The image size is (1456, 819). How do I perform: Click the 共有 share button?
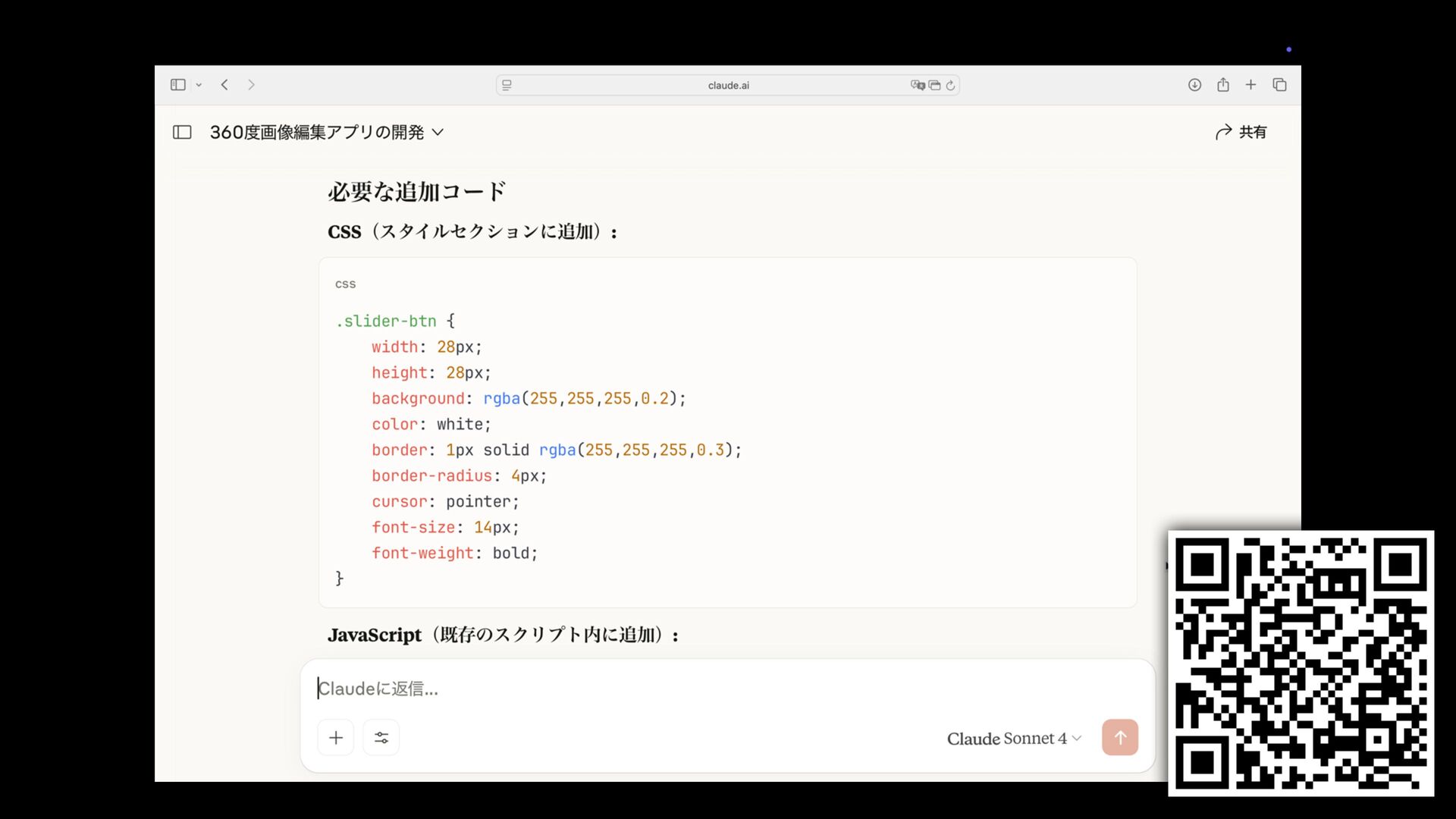[1241, 132]
